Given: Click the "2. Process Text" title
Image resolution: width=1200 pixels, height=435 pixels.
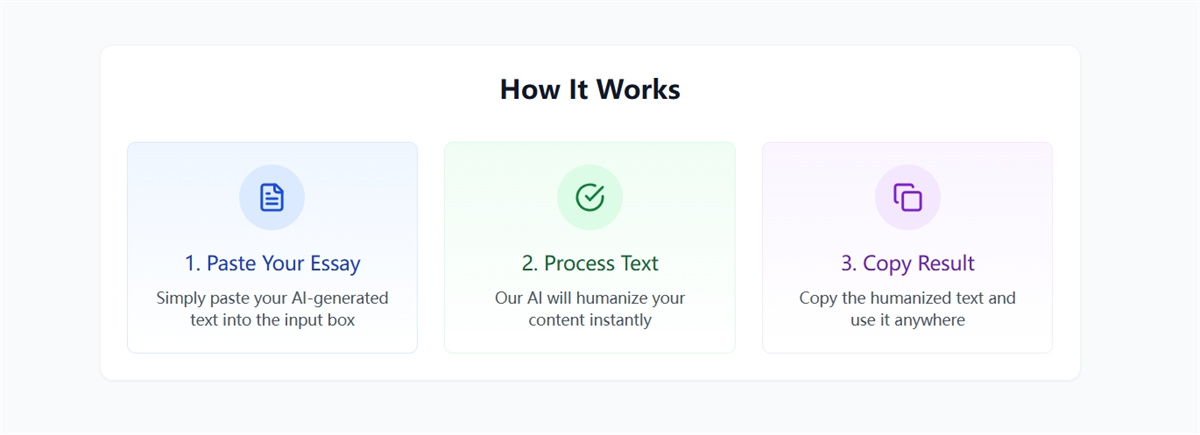Looking at the screenshot, I should pos(590,264).
